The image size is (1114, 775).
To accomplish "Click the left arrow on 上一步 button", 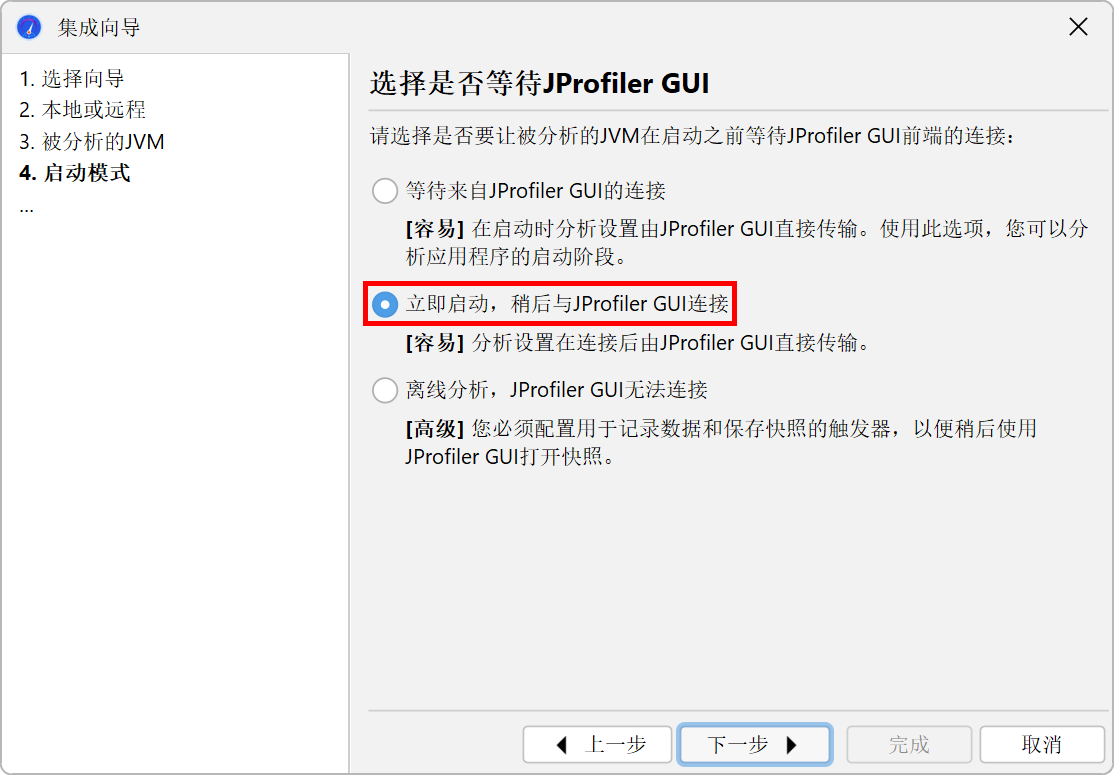I will 561,744.
